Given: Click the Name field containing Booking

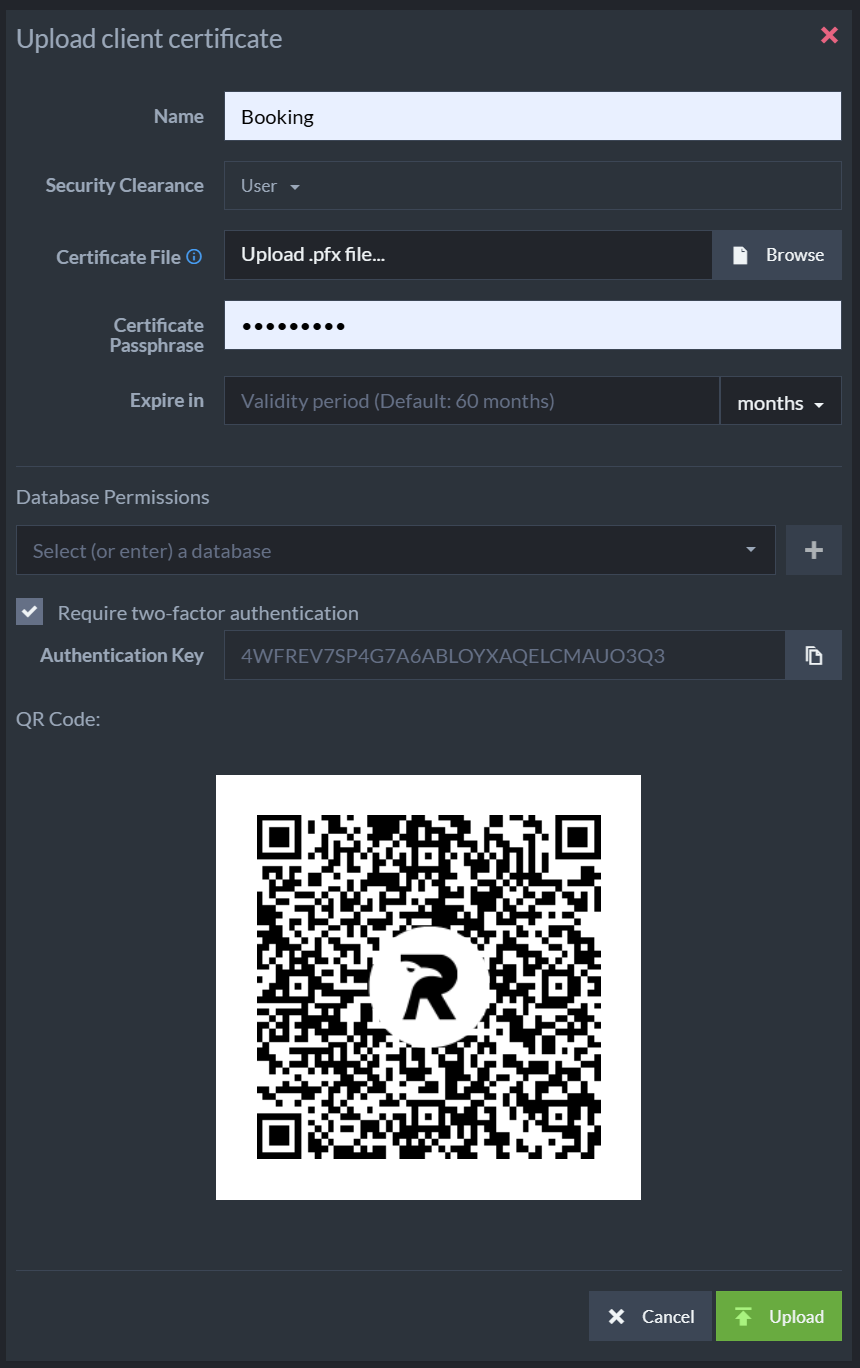Looking at the screenshot, I should pyautogui.click(x=532, y=116).
